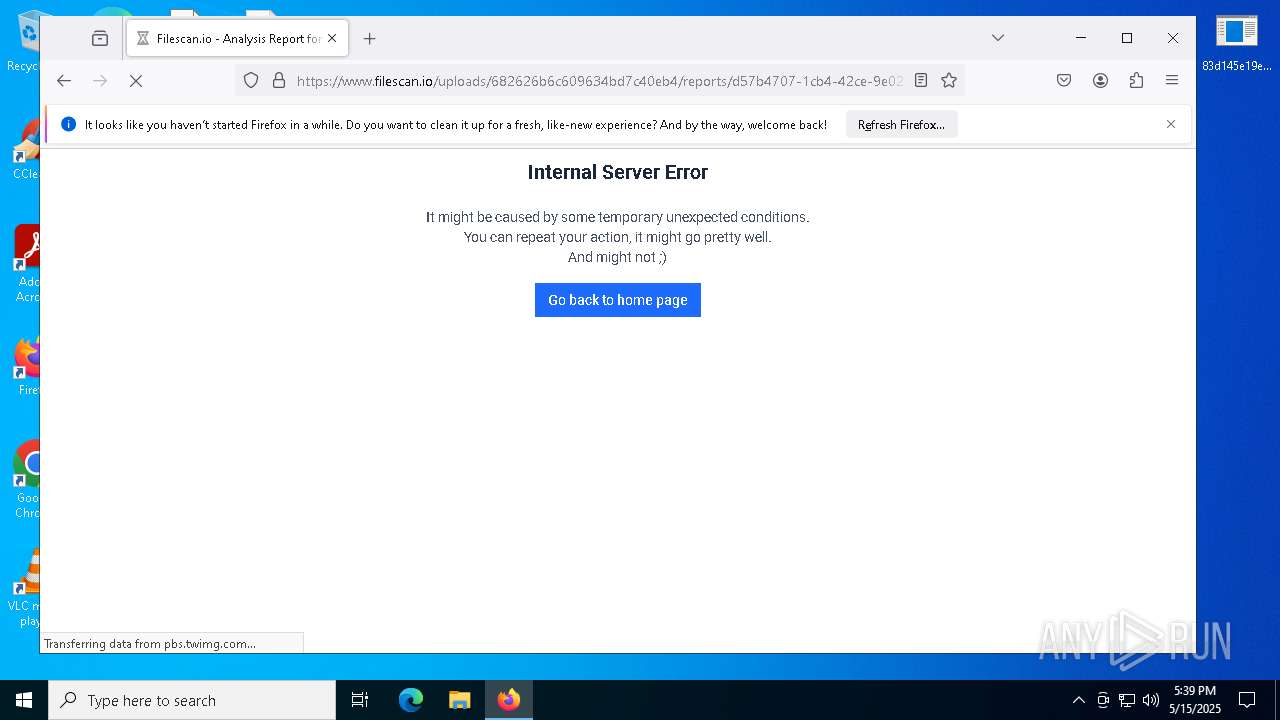This screenshot has height=720, width=1280.
Task: Open the Windows Start menu
Action: [x=24, y=700]
